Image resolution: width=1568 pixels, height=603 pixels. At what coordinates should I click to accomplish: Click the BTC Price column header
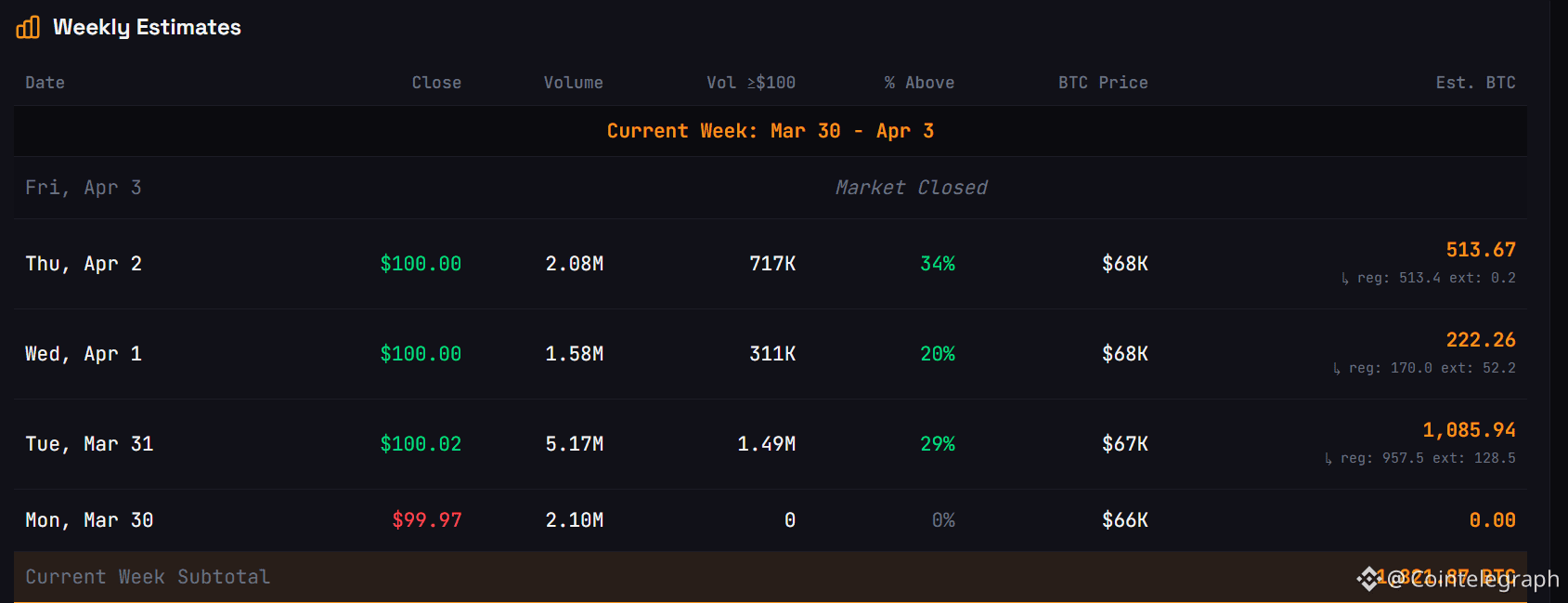(1103, 83)
